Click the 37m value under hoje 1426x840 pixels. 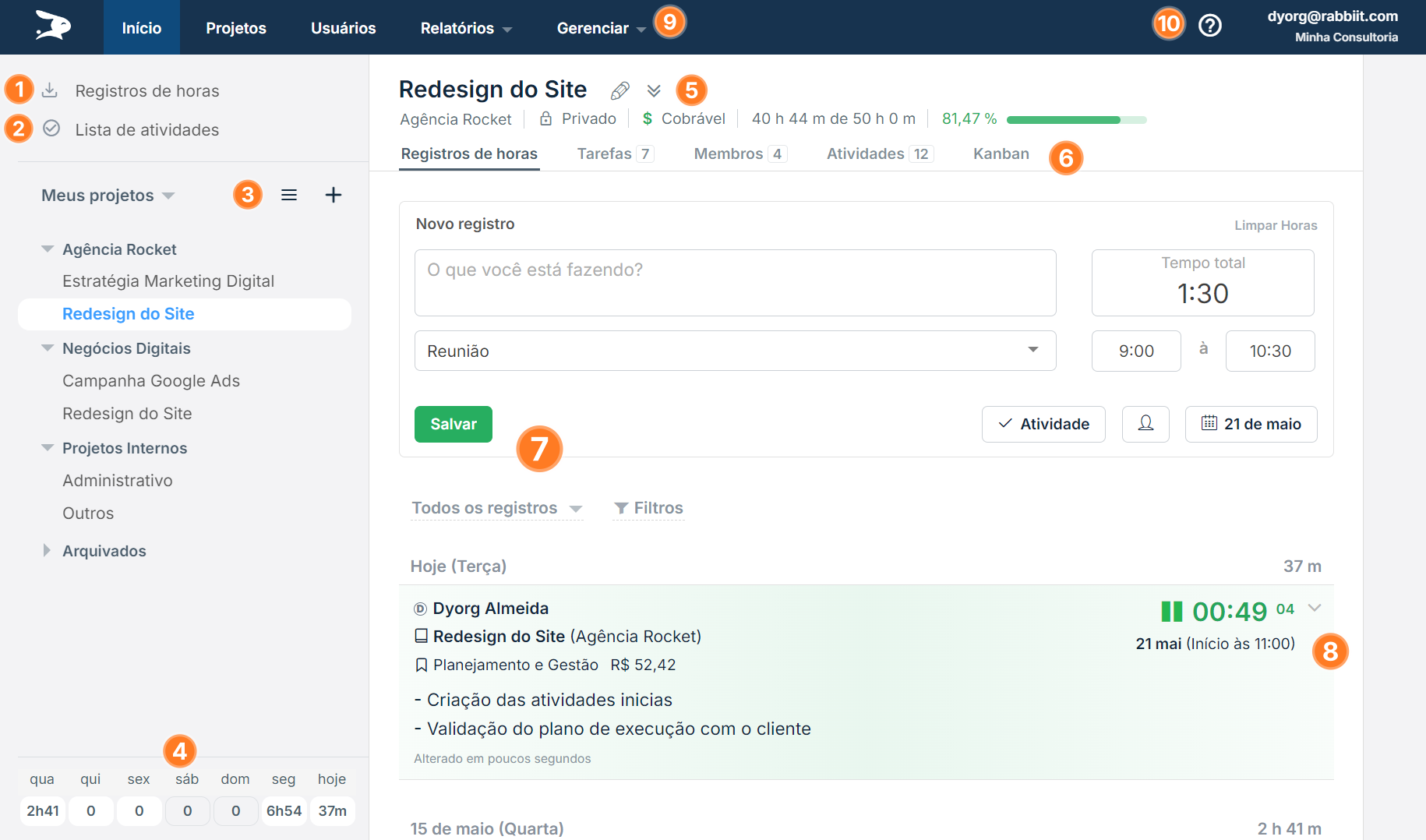333,811
